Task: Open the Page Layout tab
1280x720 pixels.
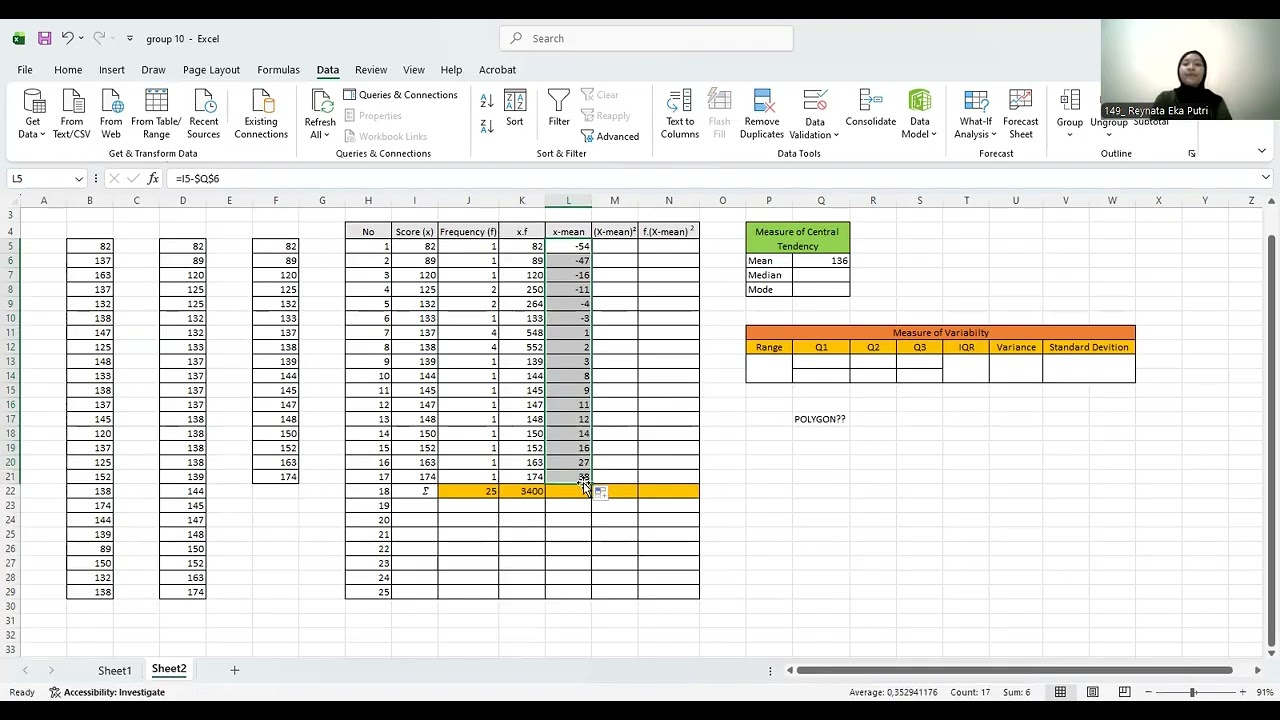Action: (x=211, y=70)
